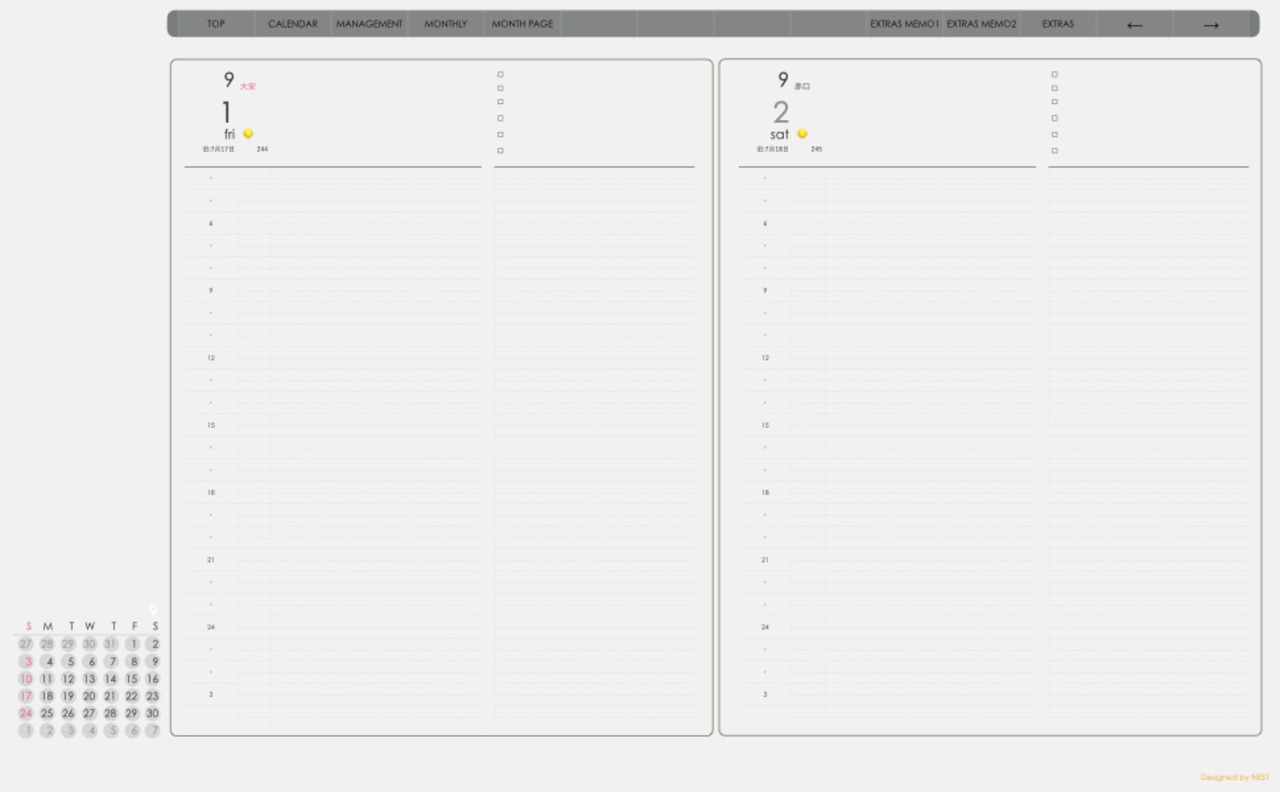1280x792 pixels.
Task: Go to next page with right arrow
Action: tap(1211, 25)
